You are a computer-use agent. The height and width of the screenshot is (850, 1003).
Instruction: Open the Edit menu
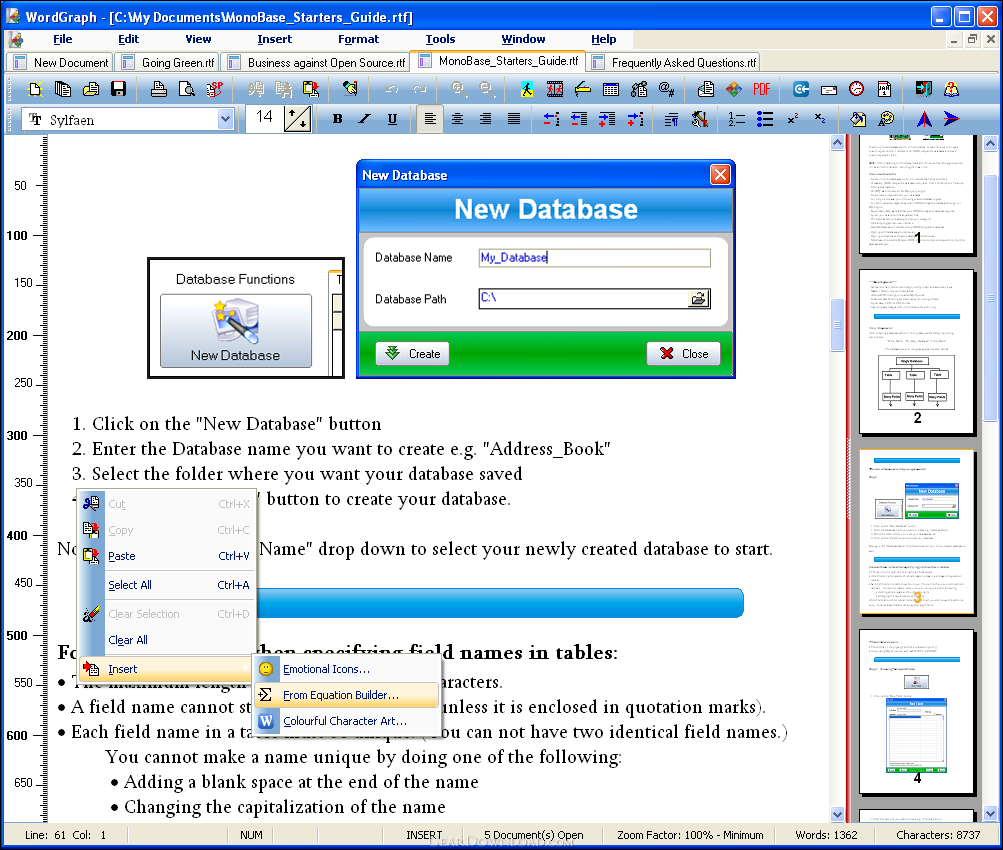pos(129,39)
